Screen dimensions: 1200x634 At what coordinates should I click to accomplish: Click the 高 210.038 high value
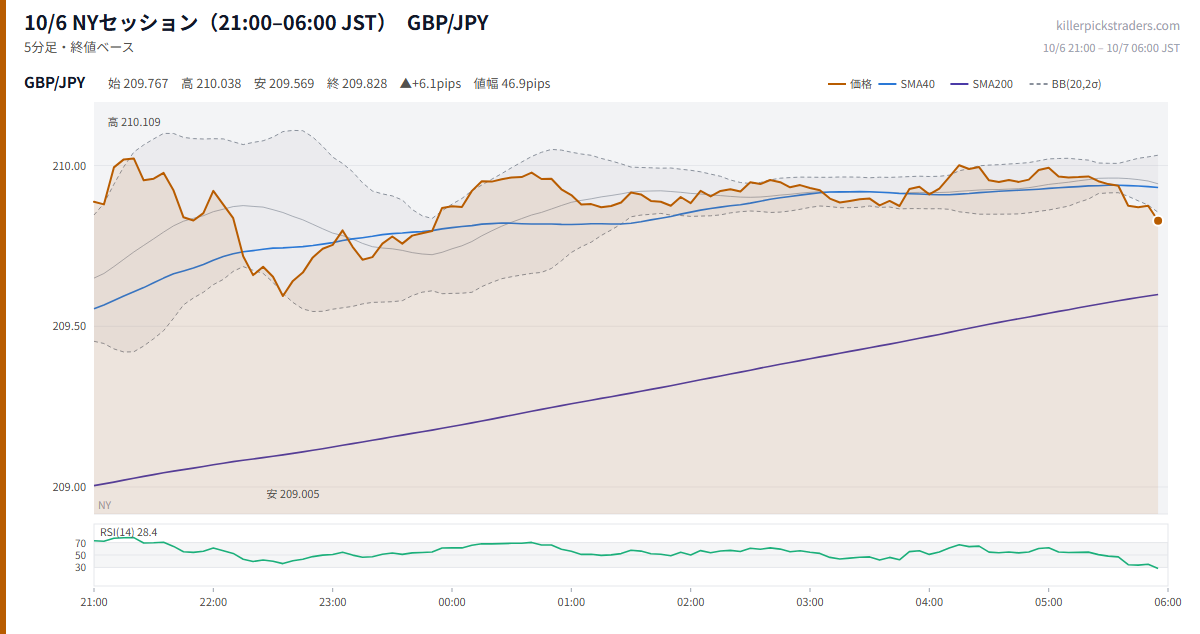point(211,83)
